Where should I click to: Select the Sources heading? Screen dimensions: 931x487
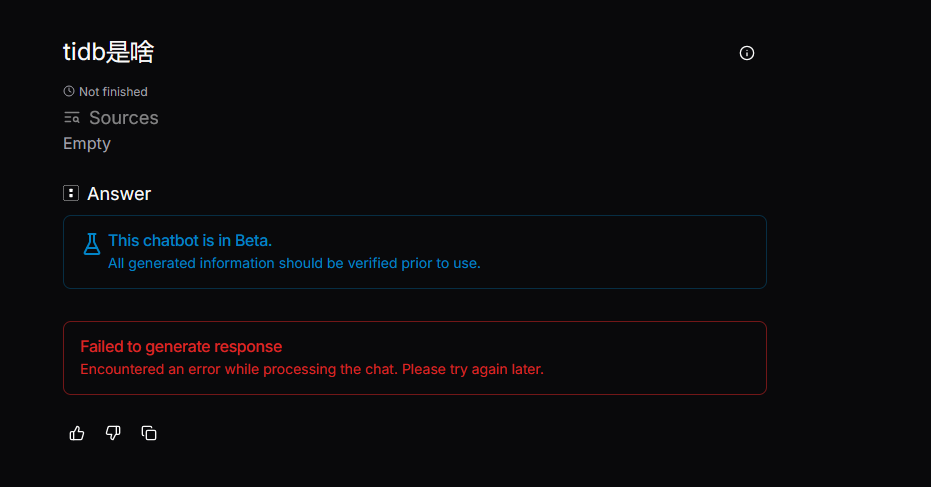tap(123, 118)
